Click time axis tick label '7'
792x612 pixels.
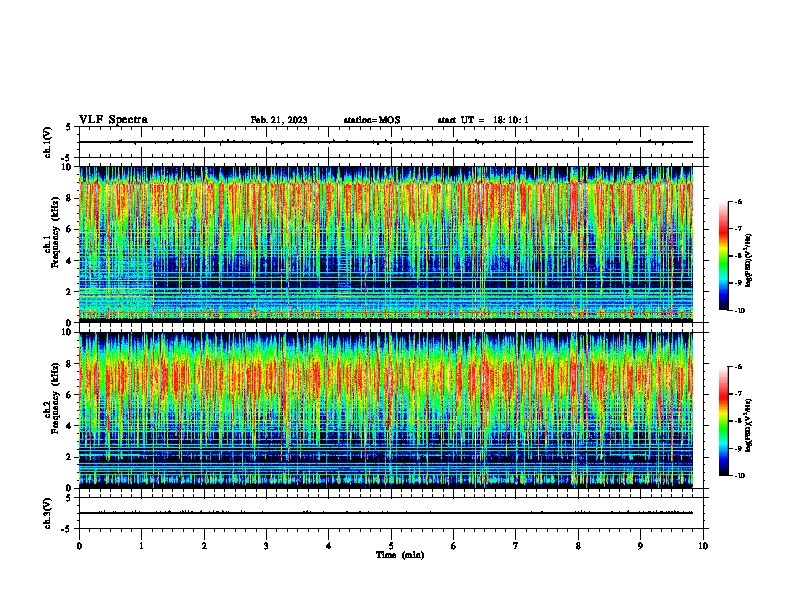516,546
